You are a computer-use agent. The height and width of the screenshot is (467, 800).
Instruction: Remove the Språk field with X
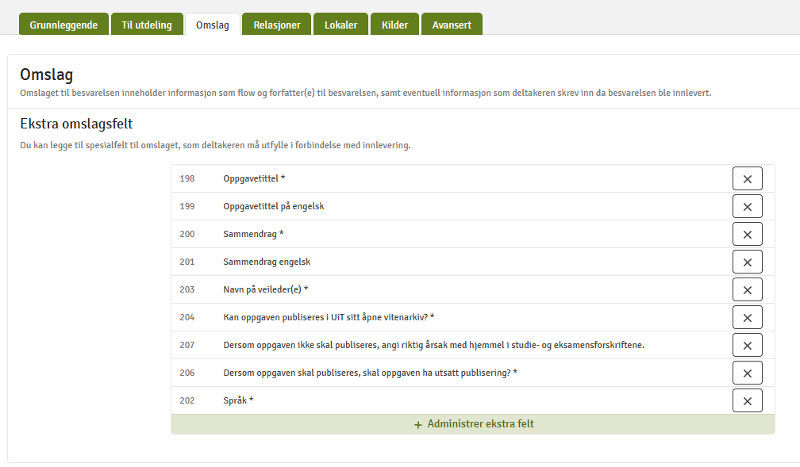pos(747,400)
